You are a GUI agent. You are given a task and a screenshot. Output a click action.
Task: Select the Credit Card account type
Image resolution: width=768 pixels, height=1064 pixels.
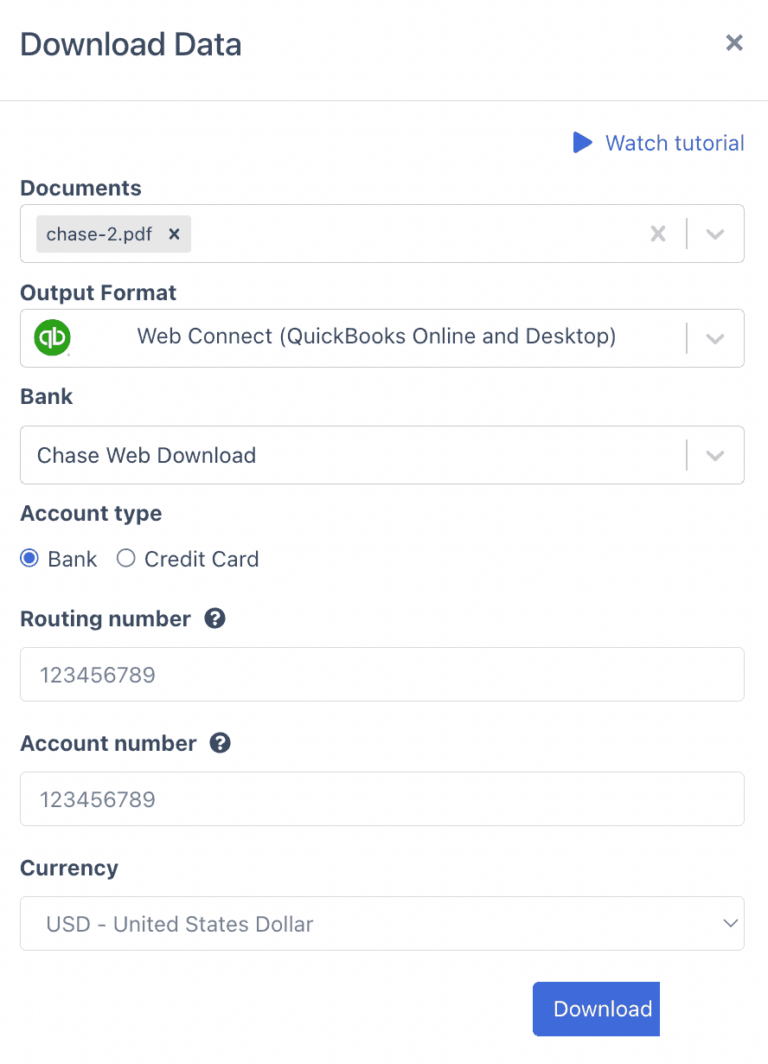pos(126,558)
